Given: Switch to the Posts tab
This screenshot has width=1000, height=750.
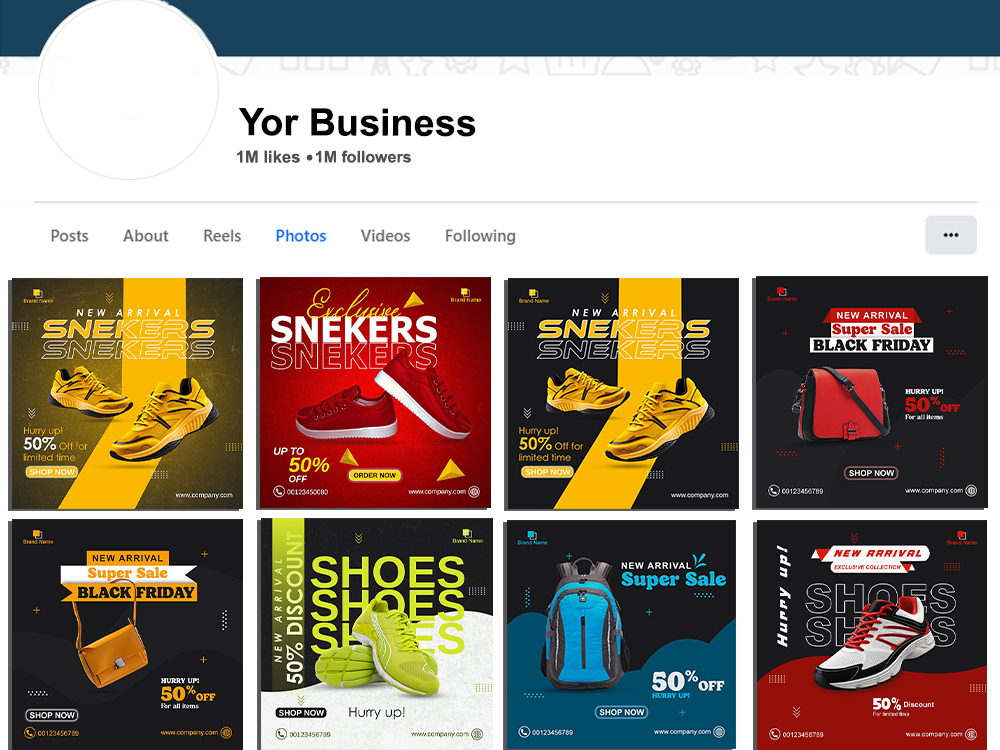Looking at the screenshot, I should click(x=70, y=236).
